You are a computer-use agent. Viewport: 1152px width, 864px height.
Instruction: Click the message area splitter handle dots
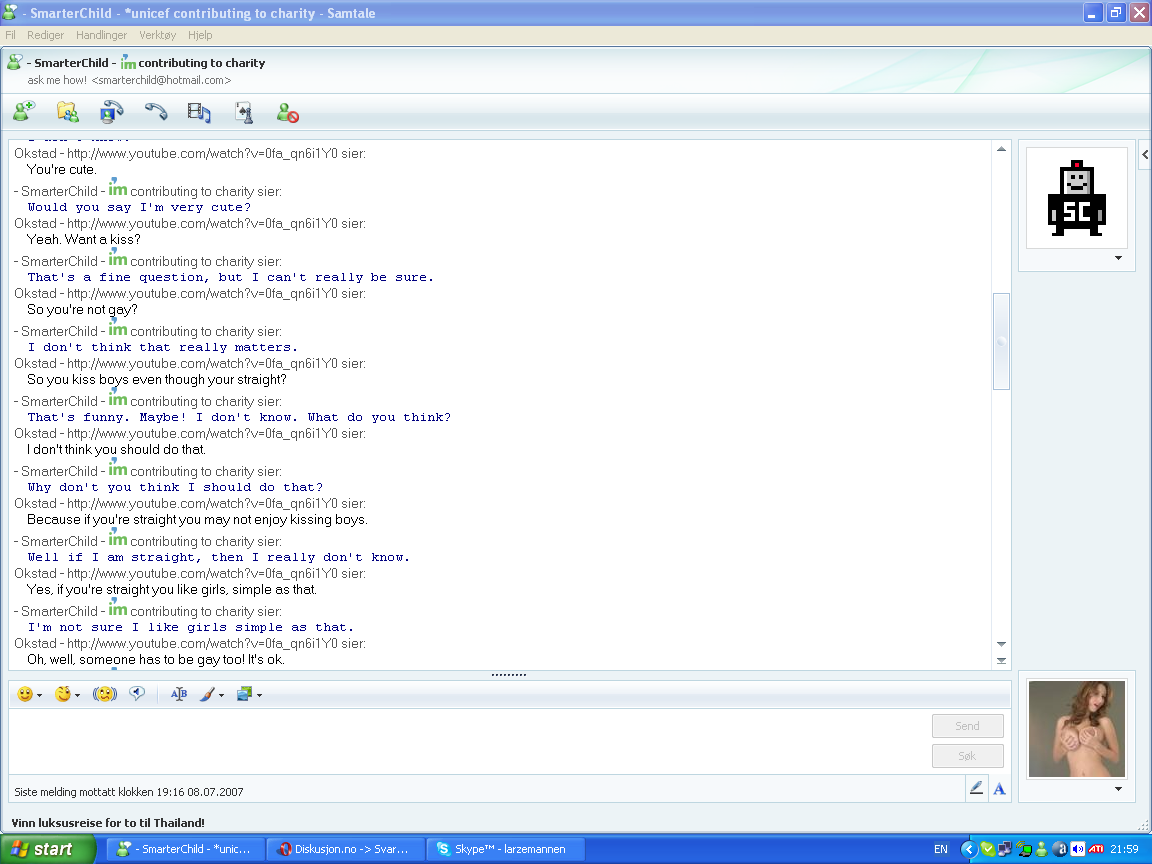tap(508, 674)
